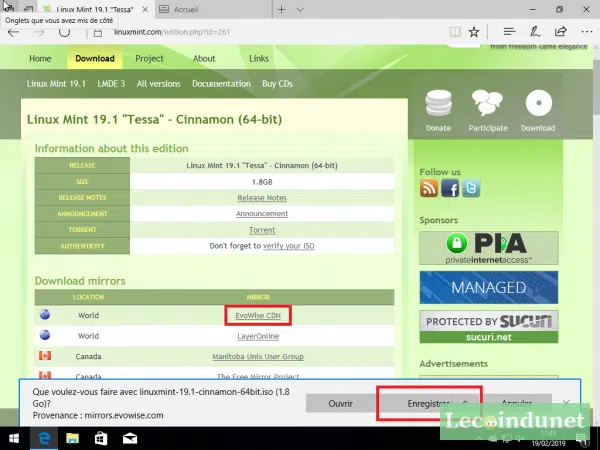
Task: Click the MANAGED sponsor banner
Action: [x=489, y=287]
